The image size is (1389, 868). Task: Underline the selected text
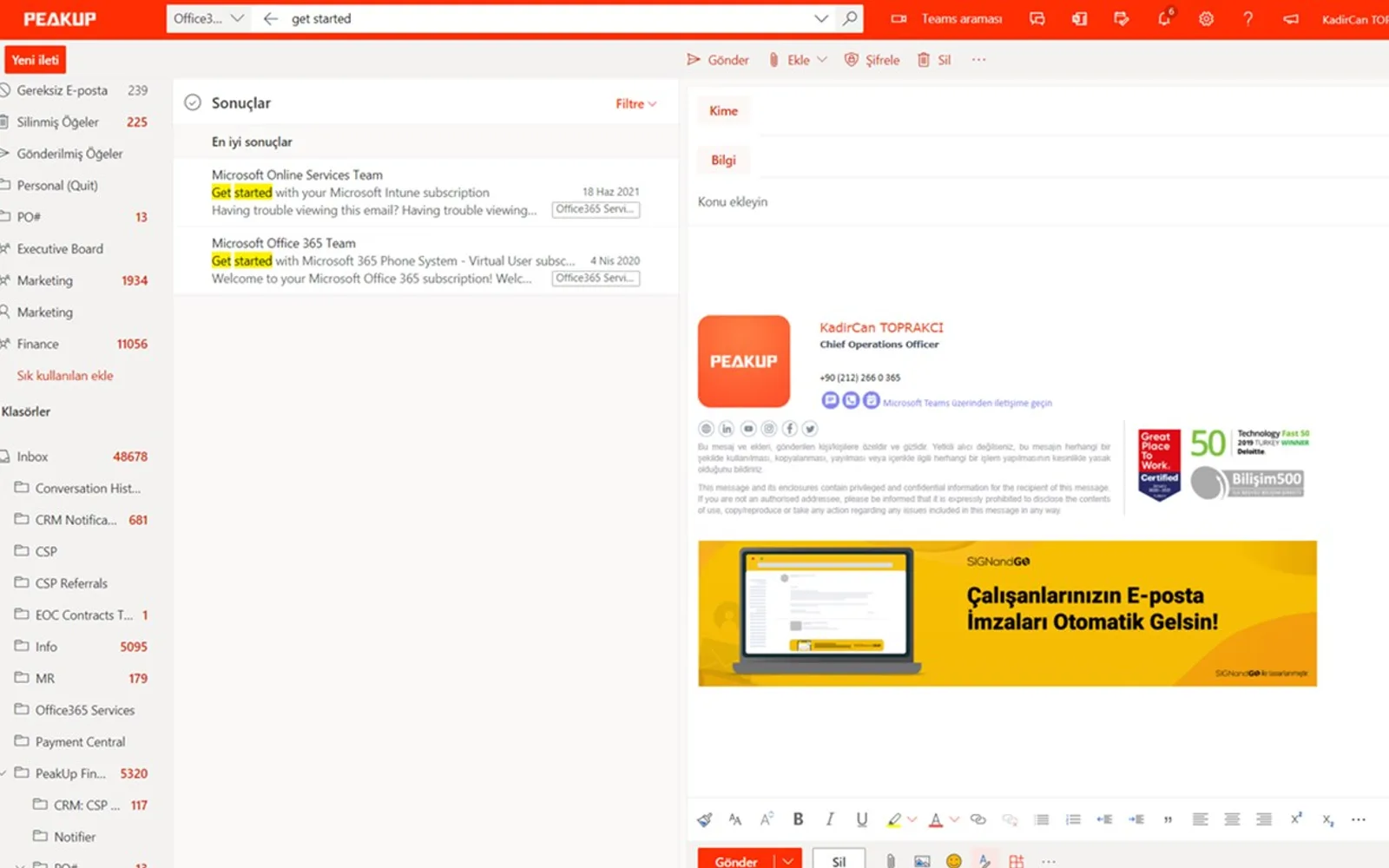pyautogui.click(x=861, y=819)
